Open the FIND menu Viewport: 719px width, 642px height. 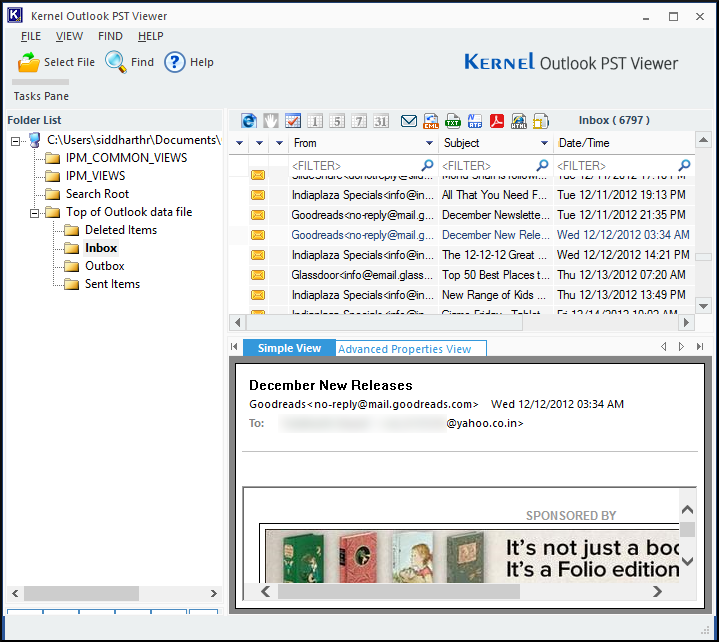pos(110,36)
